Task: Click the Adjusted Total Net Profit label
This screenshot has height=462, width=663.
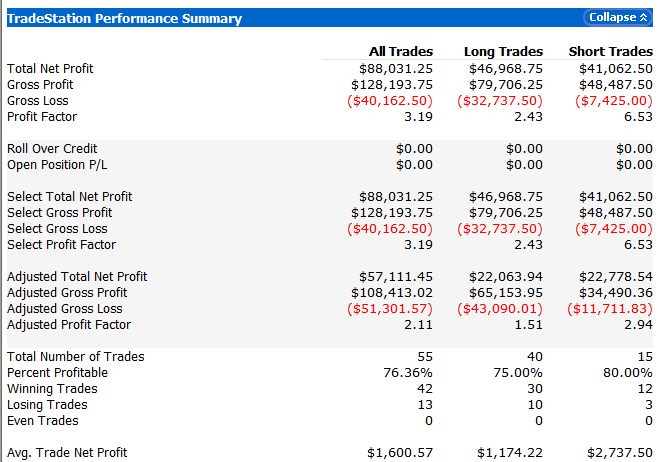Action: [x=77, y=277]
